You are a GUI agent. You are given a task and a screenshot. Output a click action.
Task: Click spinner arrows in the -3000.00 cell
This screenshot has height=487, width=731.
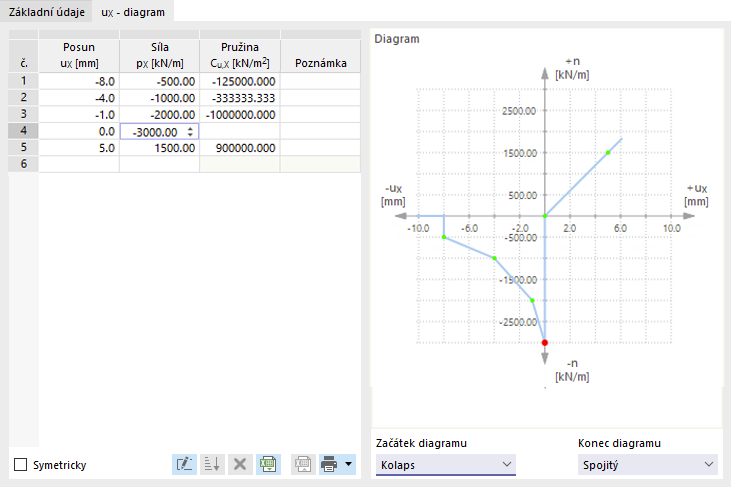coord(190,132)
